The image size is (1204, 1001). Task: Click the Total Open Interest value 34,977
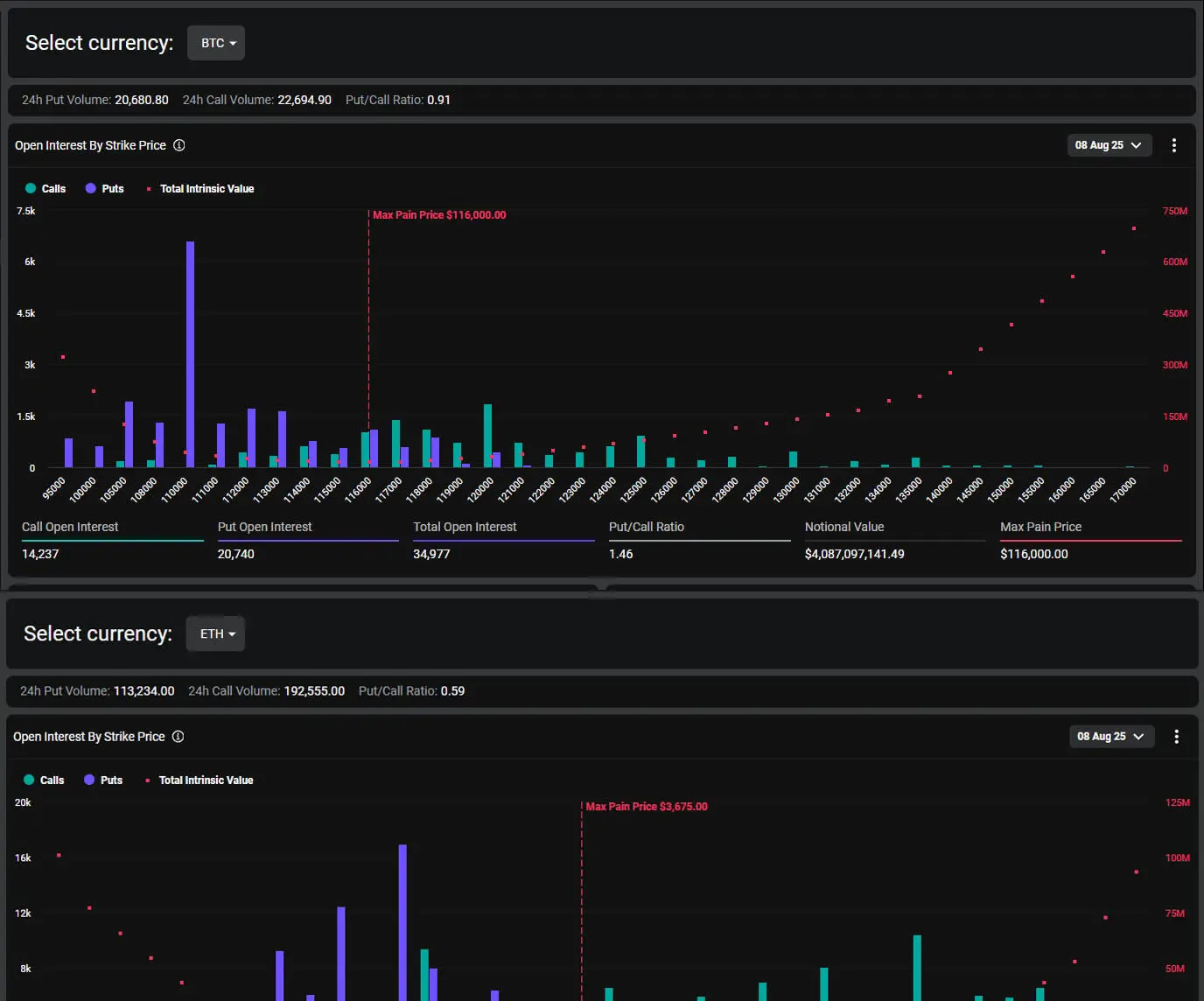click(431, 554)
